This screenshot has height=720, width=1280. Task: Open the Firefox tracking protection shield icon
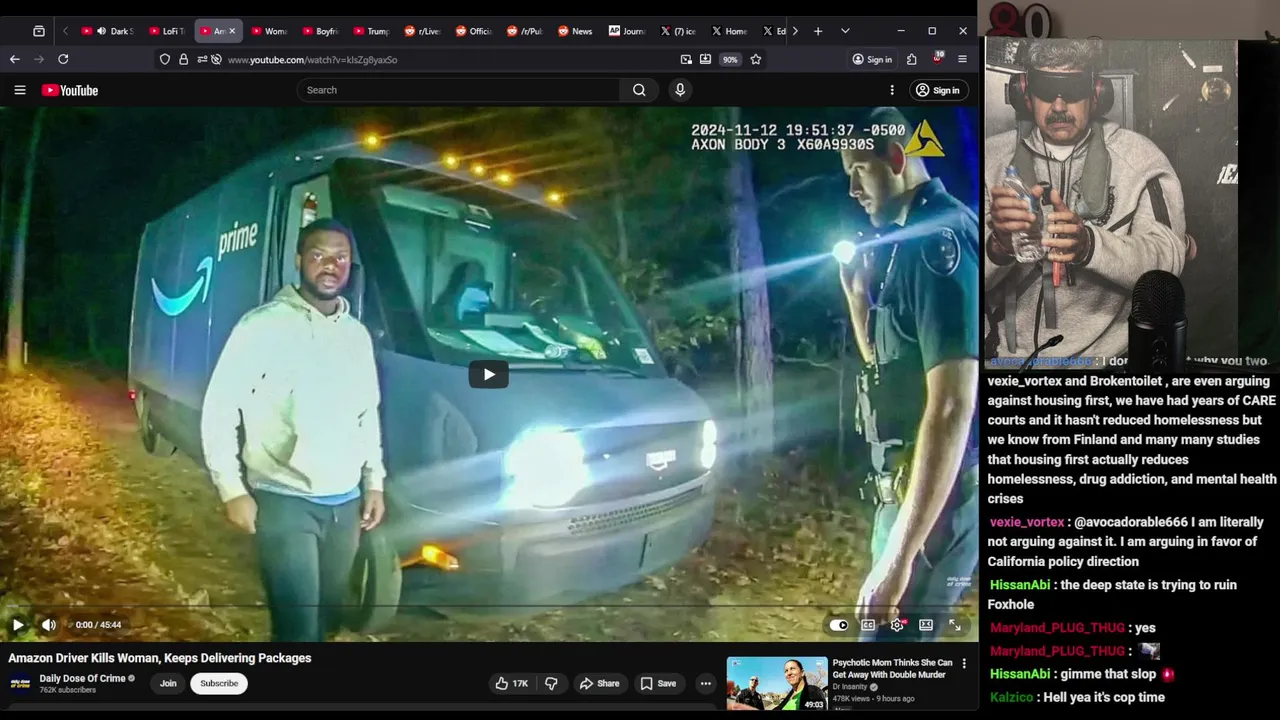coord(165,59)
